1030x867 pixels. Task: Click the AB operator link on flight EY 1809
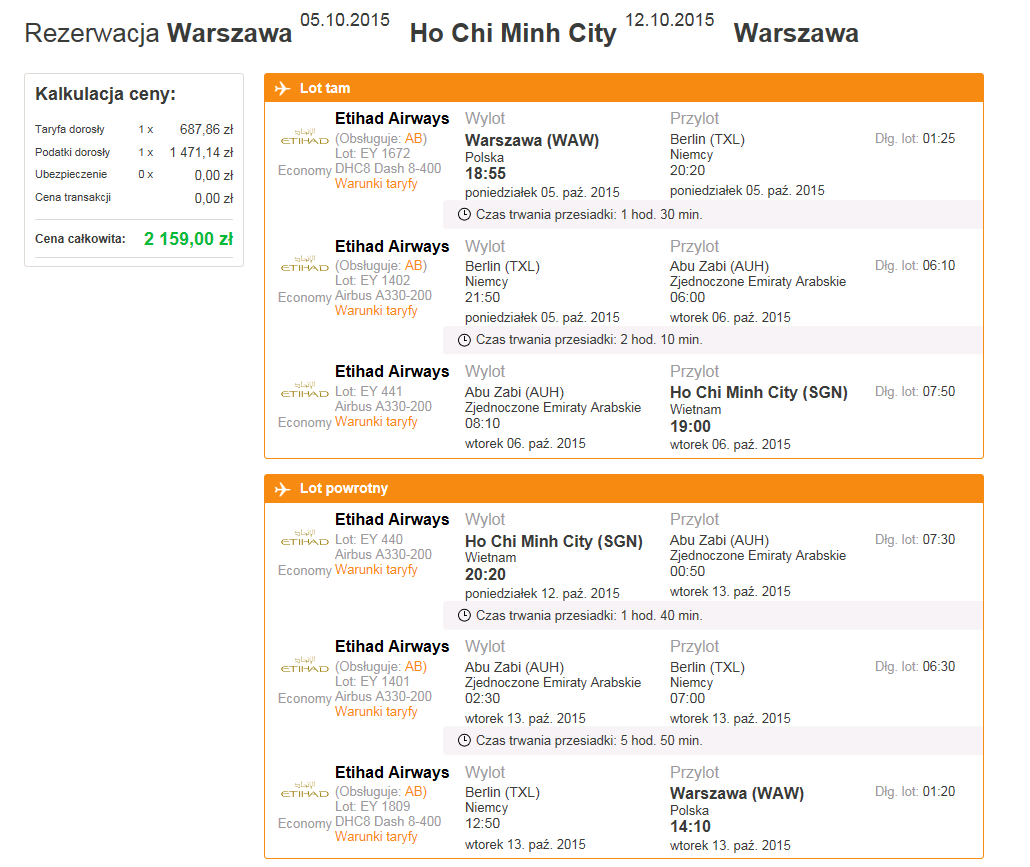point(414,791)
